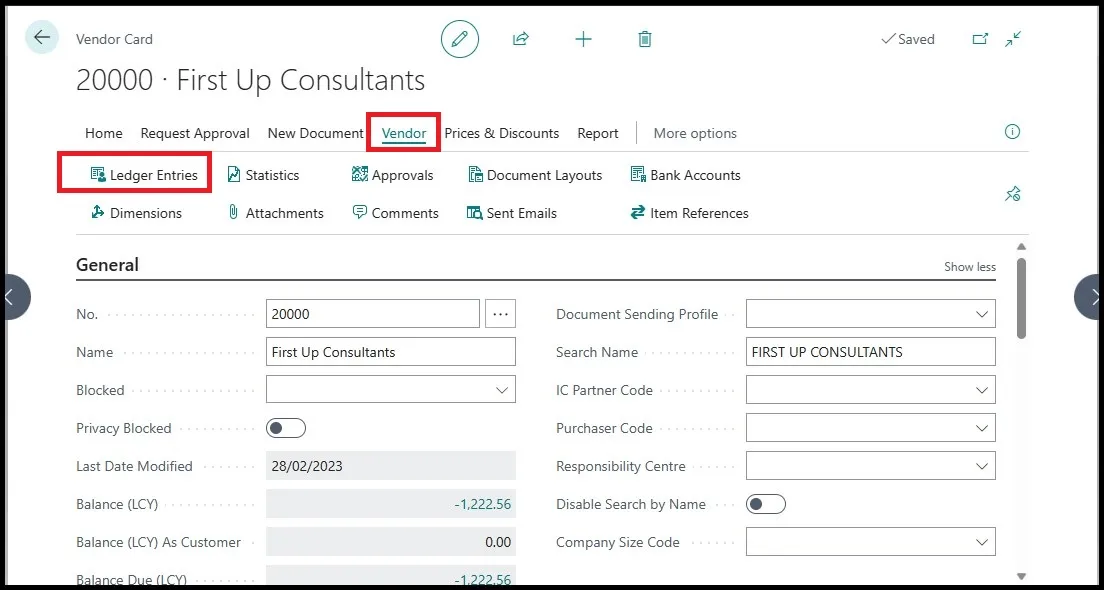Toggle Disable Search by Name switch
This screenshot has width=1104, height=590.
point(766,504)
